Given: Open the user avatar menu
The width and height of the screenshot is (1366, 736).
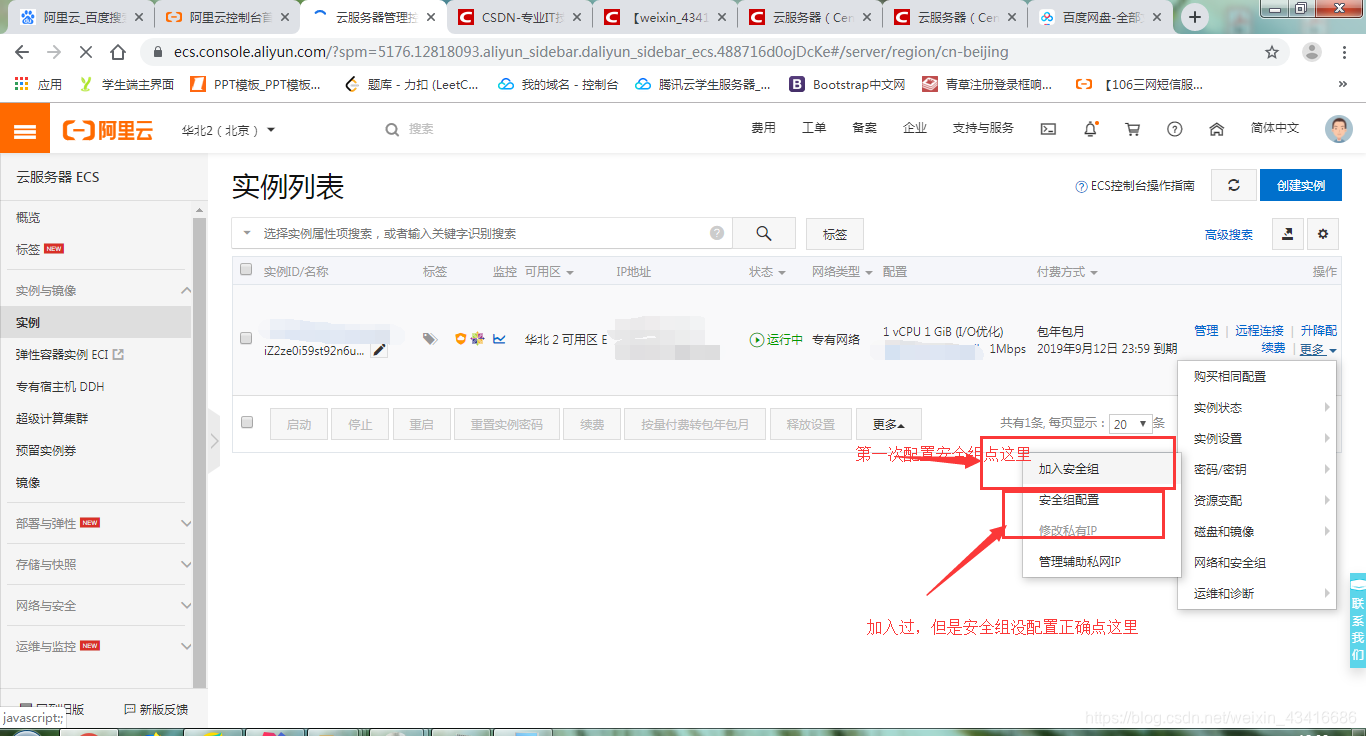Looking at the screenshot, I should pyautogui.click(x=1338, y=129).
